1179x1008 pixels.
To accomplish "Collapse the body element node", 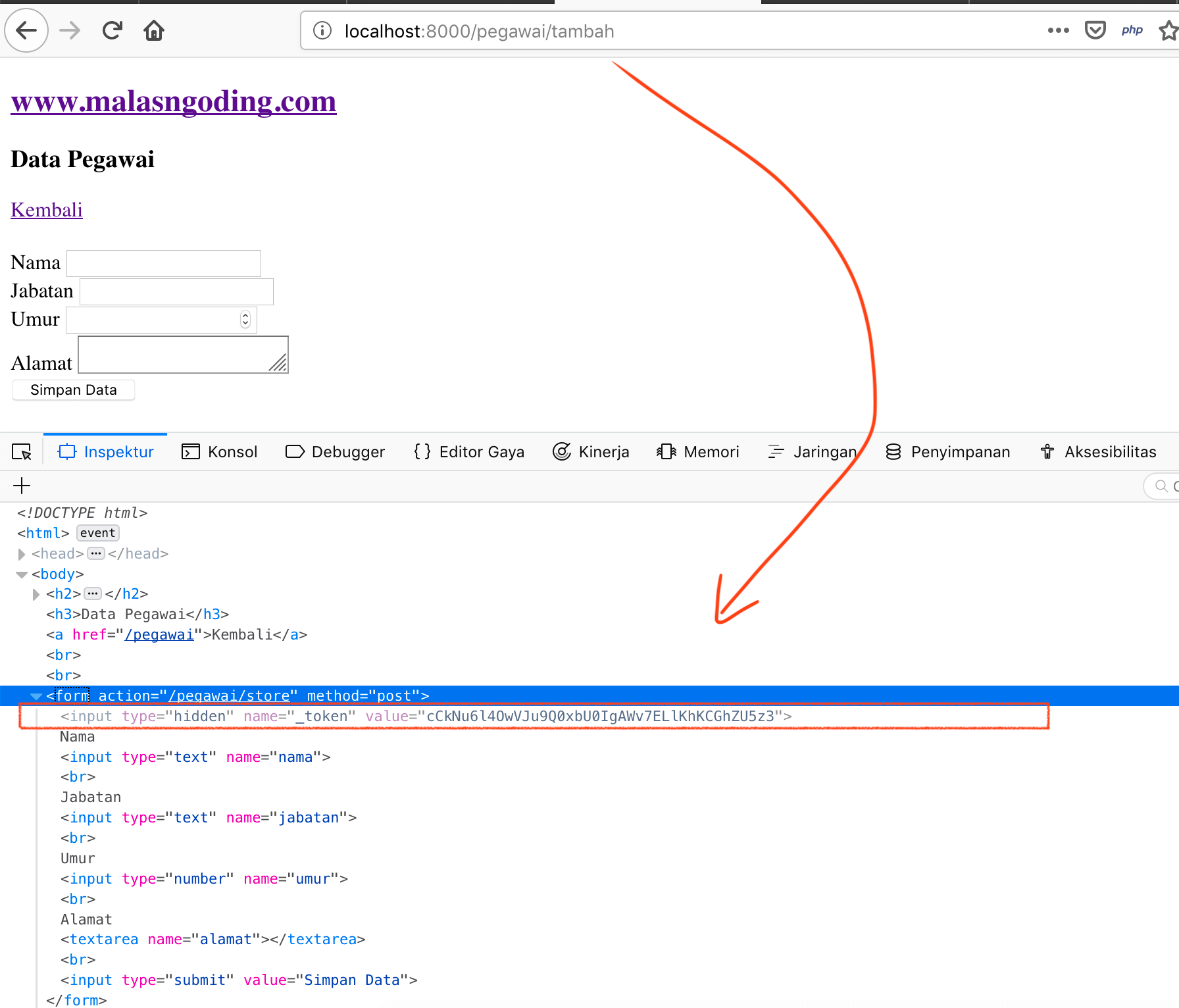I will tap(22, 574).
